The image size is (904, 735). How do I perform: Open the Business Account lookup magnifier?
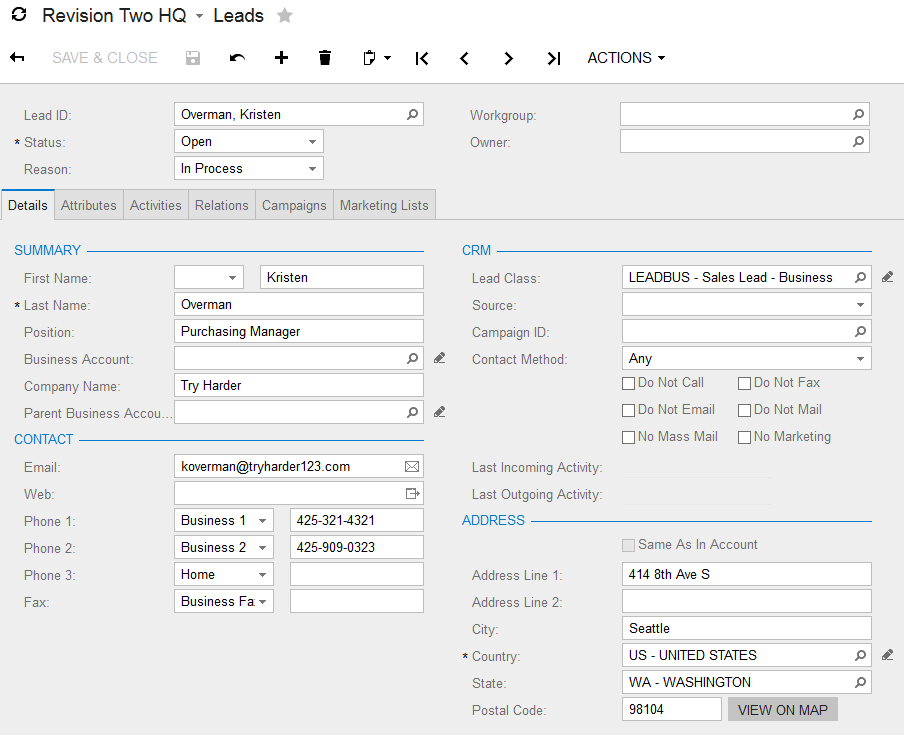pos(412,358)
